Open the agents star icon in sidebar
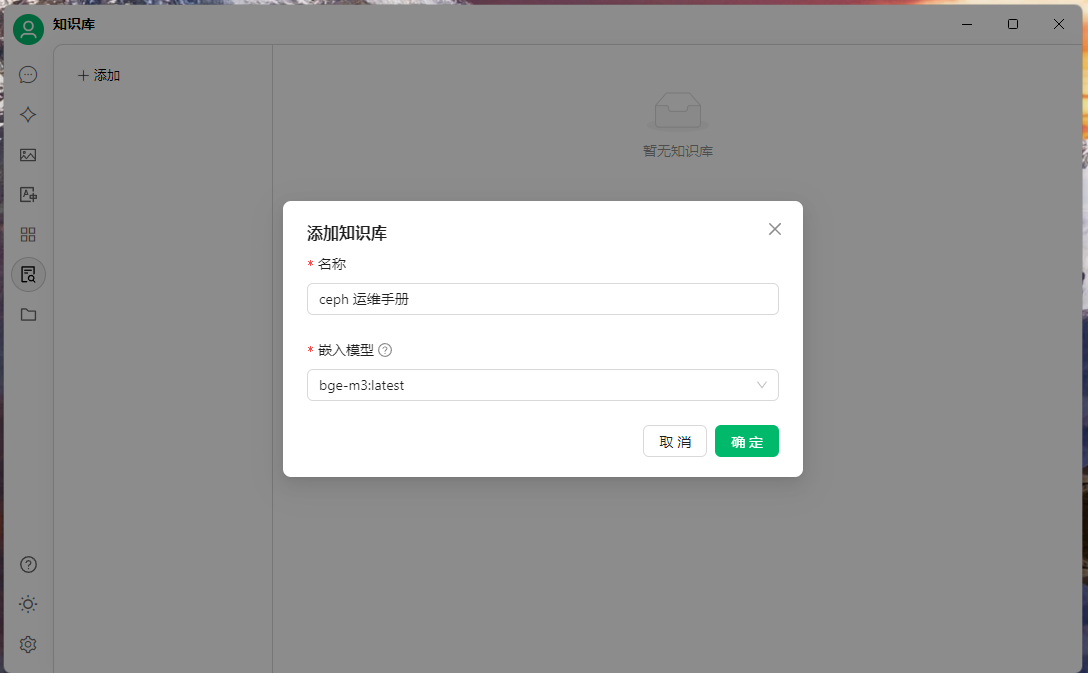This screenshot has width=1088, height=673. 28,114
